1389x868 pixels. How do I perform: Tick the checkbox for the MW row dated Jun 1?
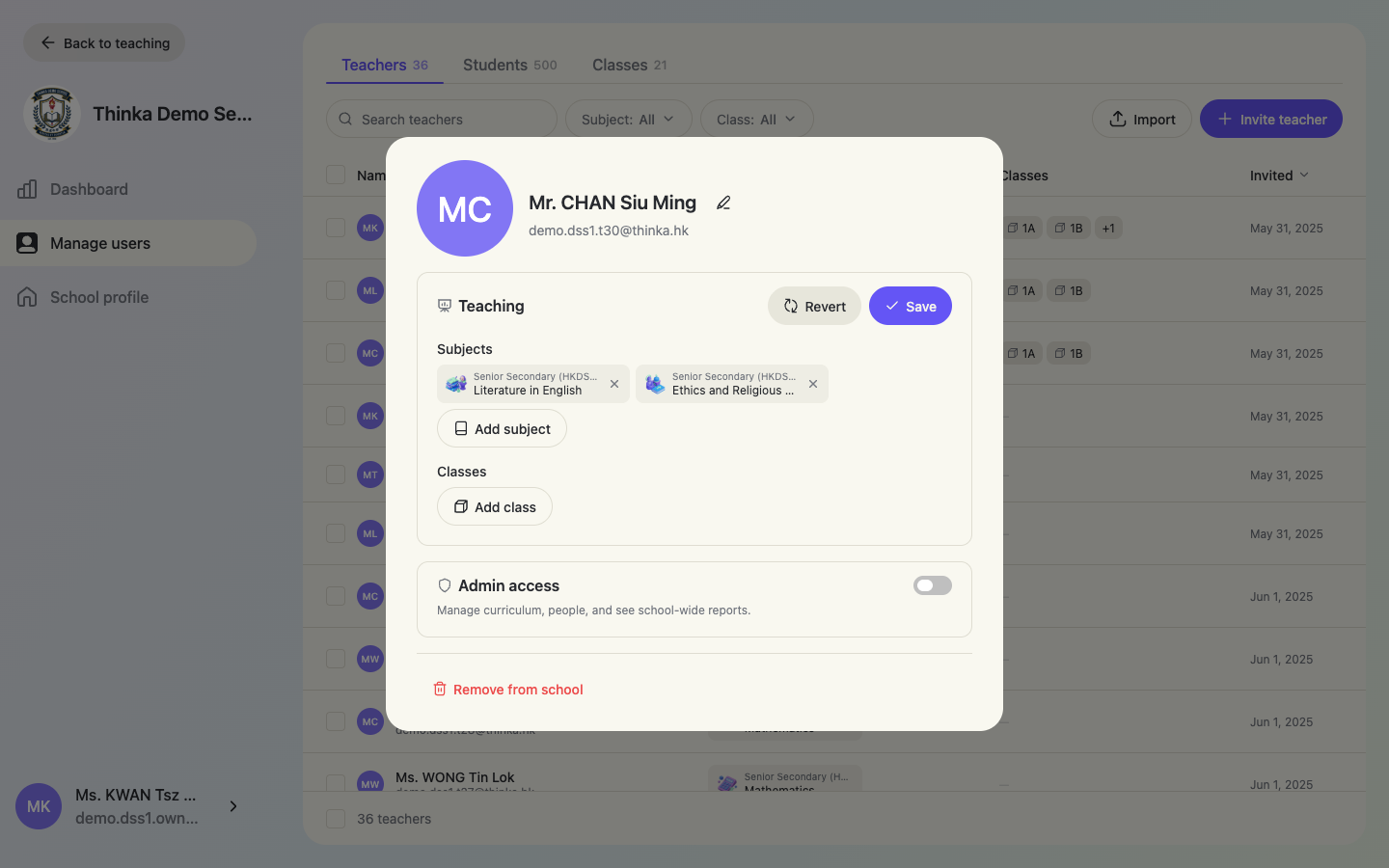pyautogui.click(x=336, y=659)
